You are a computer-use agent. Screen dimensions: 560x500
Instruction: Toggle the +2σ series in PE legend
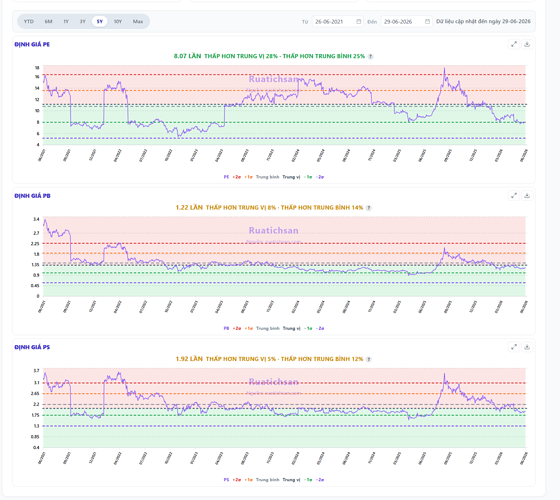237,177
